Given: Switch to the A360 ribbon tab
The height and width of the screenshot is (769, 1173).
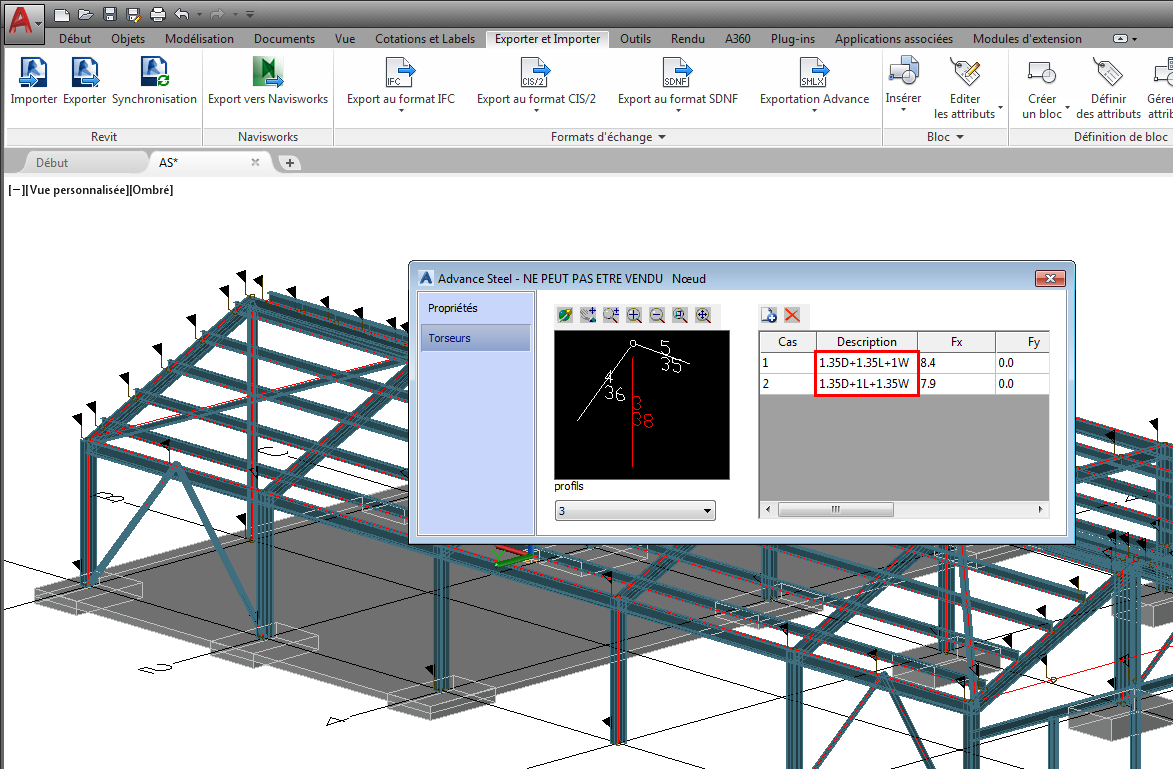Looking at the screenshot, I should pos(738,39).
